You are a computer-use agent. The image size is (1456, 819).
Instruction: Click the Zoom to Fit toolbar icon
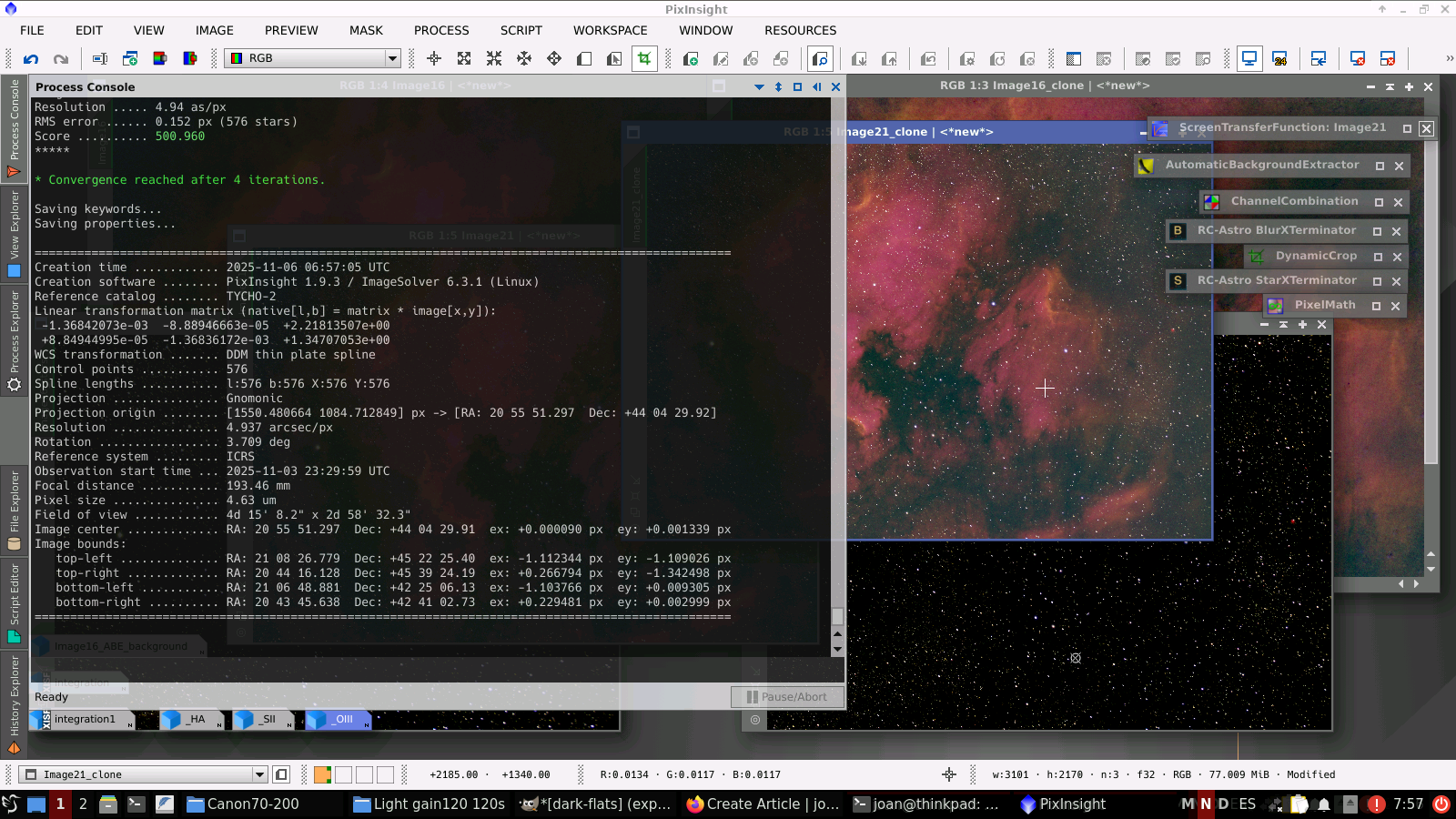tap(464, 59)
